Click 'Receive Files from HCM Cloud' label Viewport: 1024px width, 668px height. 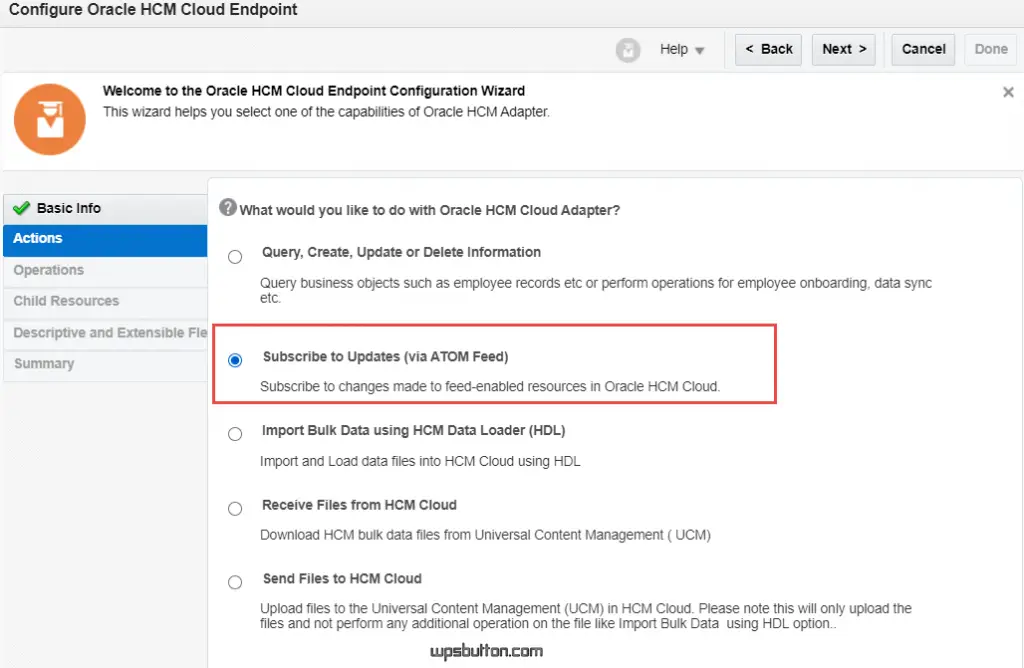pyautogui.click(x=359, y=505)
